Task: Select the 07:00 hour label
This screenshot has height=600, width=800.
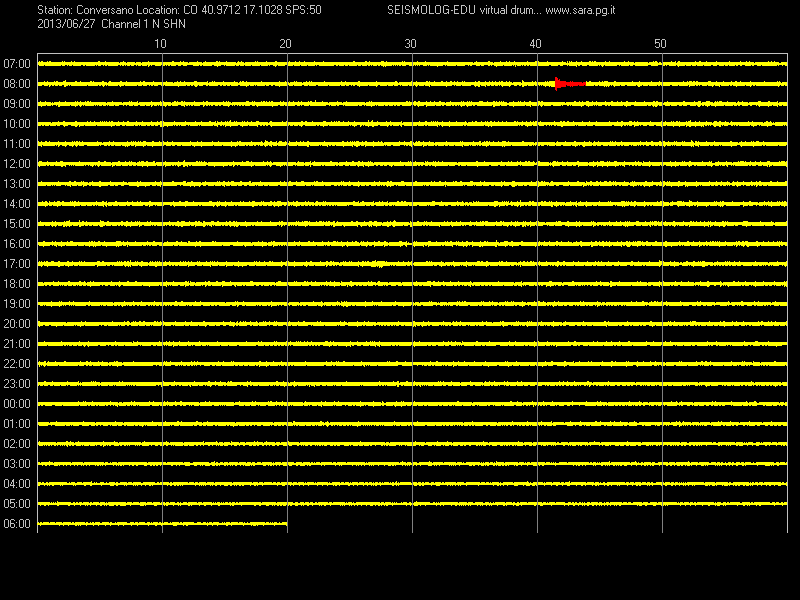Action: click(x=17, y=64)
